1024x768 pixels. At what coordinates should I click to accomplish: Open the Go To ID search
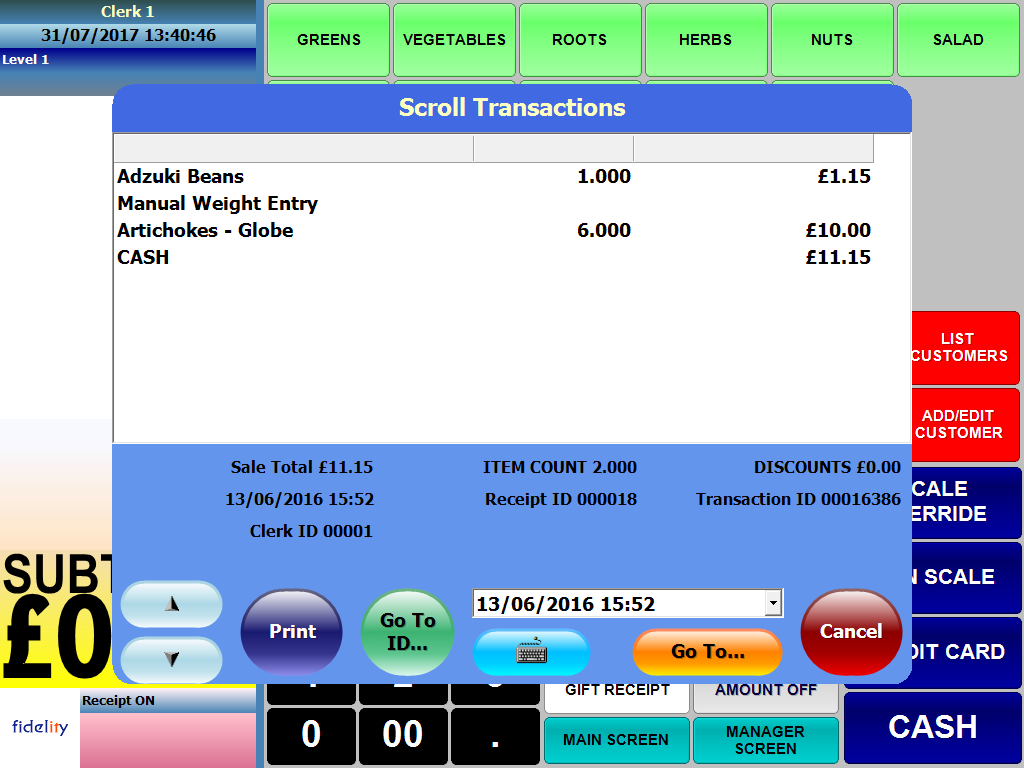pos(407,631)
